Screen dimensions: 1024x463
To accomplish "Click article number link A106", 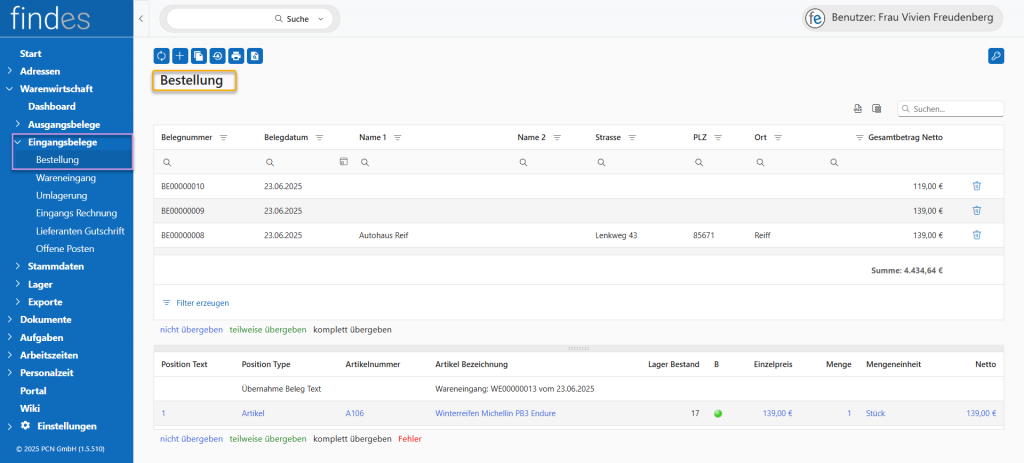I will click(355, 413).
